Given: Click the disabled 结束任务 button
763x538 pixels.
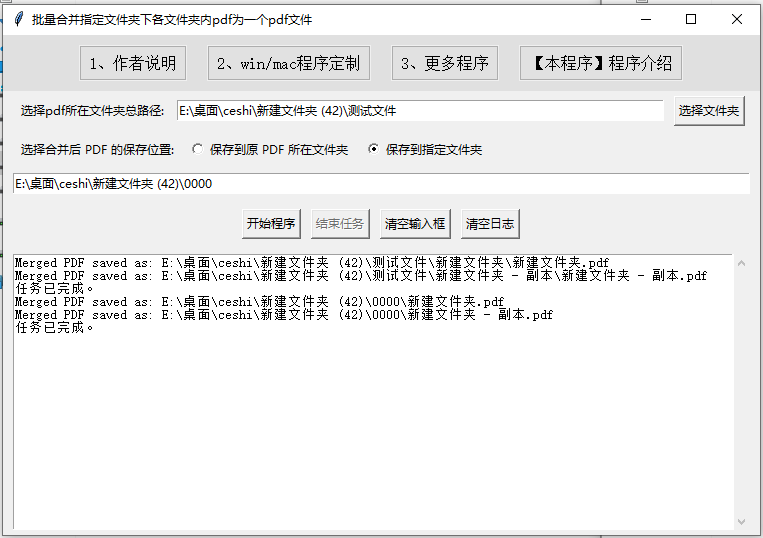Looking at the screenshot, I should click(340, 224).
